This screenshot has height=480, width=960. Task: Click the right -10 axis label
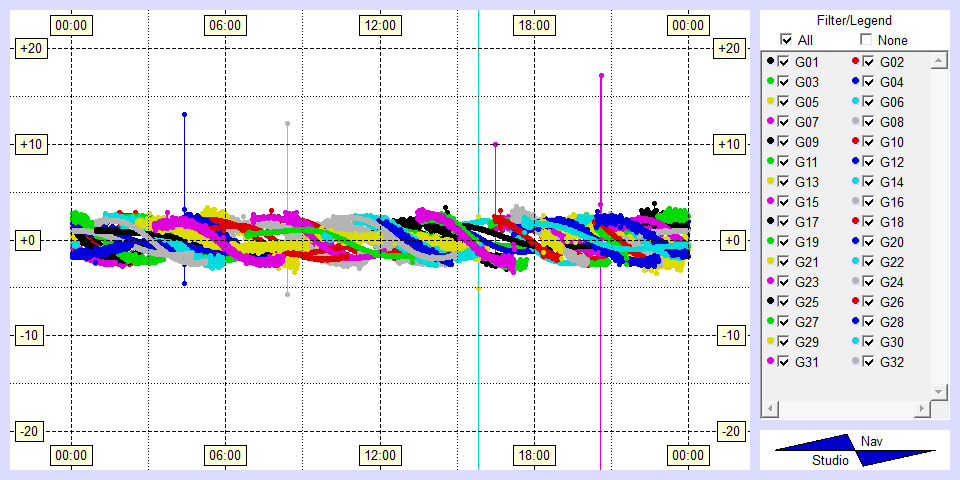[x=730, y=335]
